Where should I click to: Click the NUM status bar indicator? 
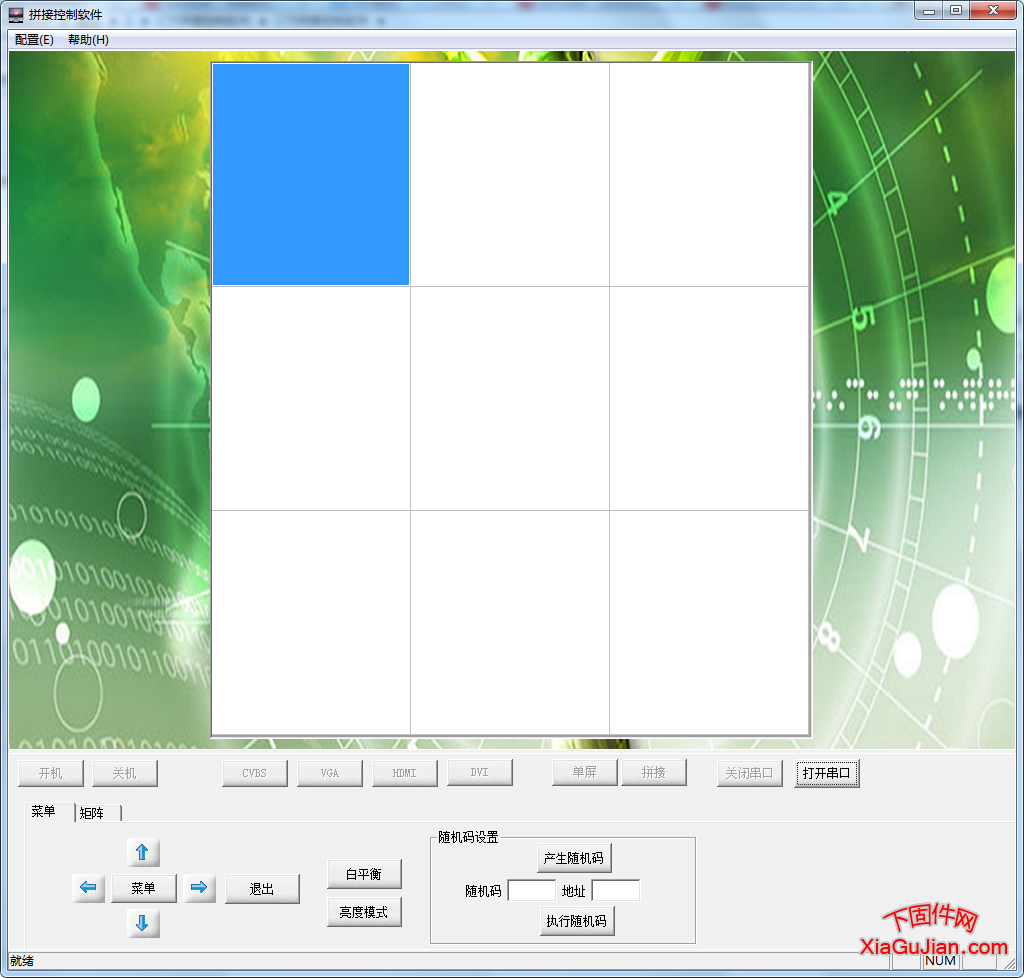940,961
